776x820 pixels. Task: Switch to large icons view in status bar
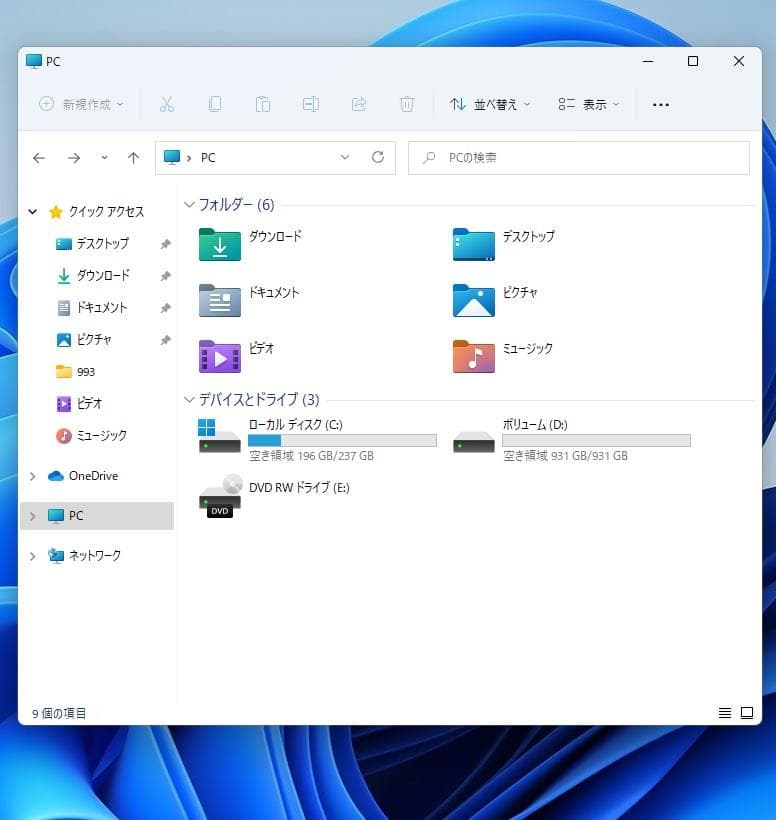coord(746,713)
